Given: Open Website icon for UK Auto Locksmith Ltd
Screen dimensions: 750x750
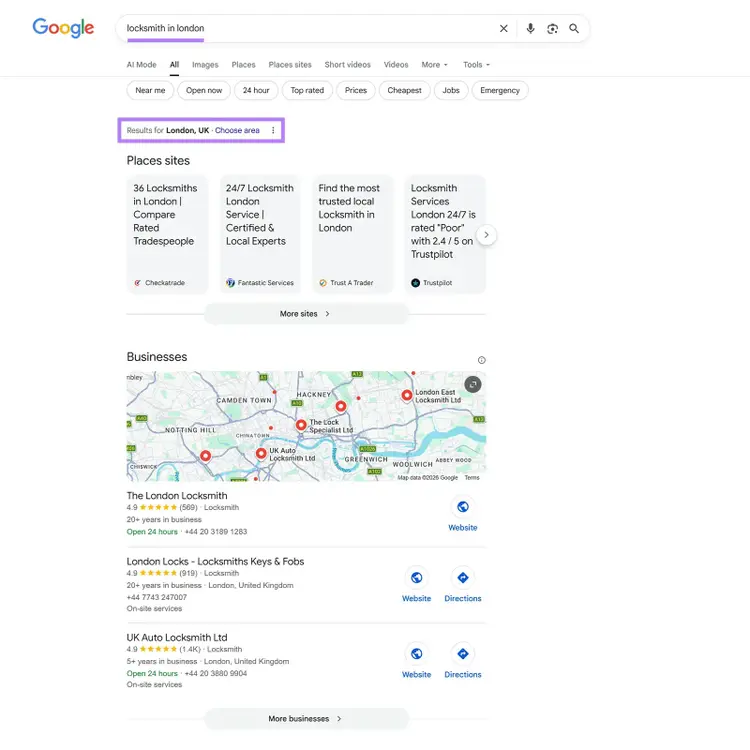Looking at the screenshot, I should tap(416, 654).
